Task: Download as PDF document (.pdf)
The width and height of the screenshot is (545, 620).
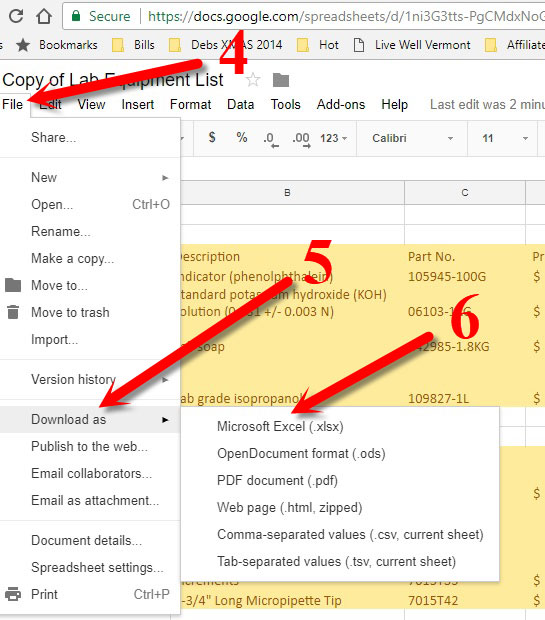Action: (340, 480)
